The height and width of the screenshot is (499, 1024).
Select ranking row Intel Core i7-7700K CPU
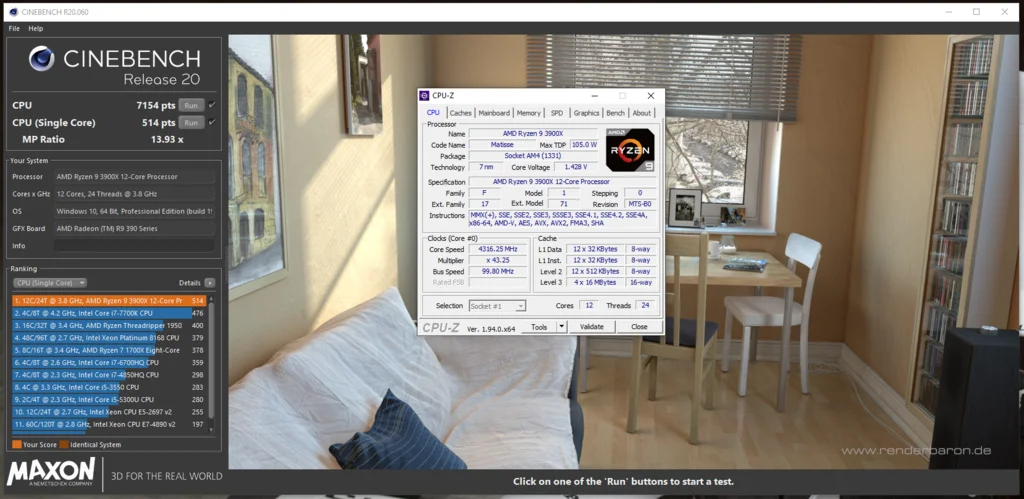[109, 313]
